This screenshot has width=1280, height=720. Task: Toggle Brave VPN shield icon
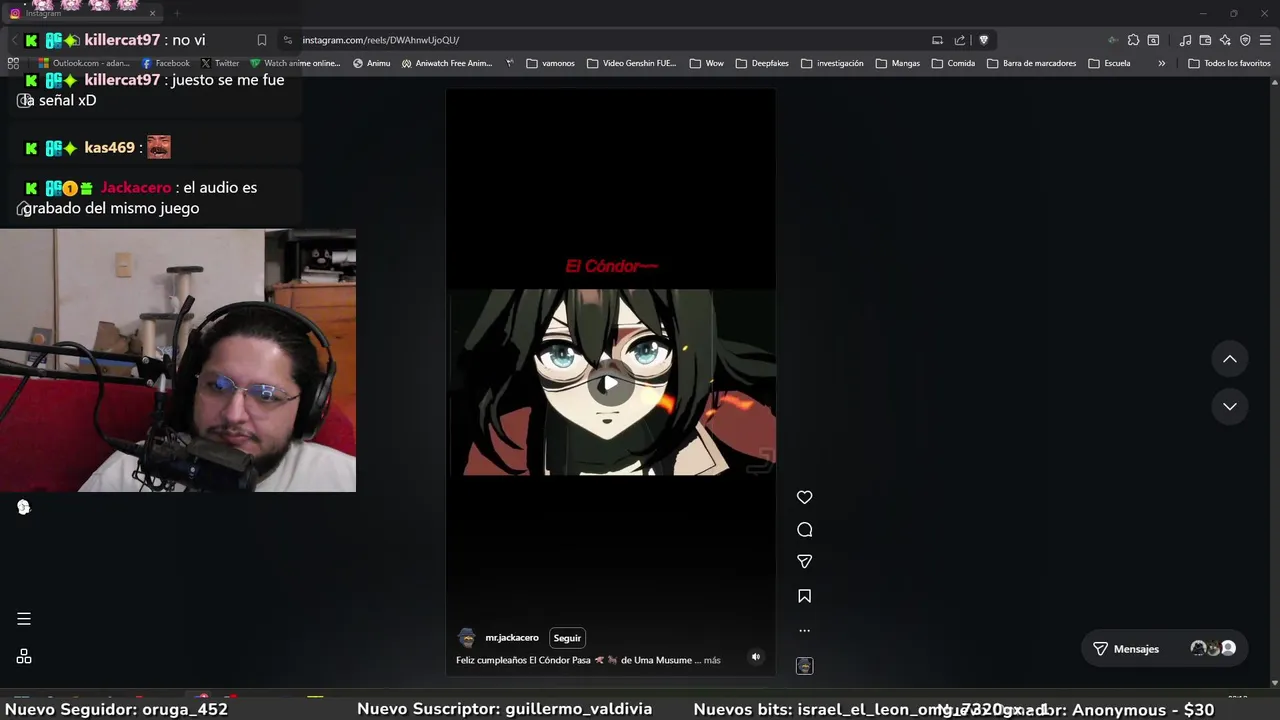coord(1245,40)
